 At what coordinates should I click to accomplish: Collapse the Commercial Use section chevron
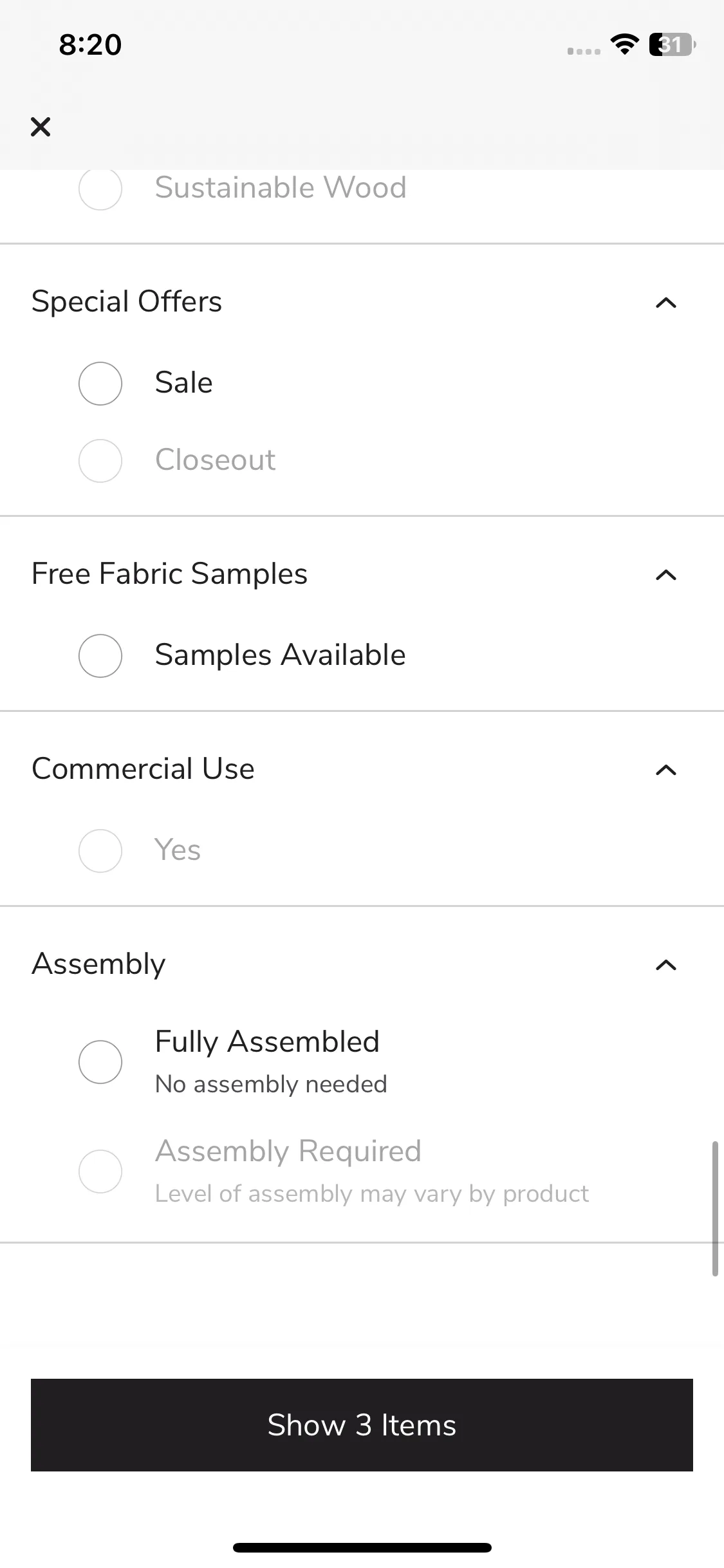[666, 770]
